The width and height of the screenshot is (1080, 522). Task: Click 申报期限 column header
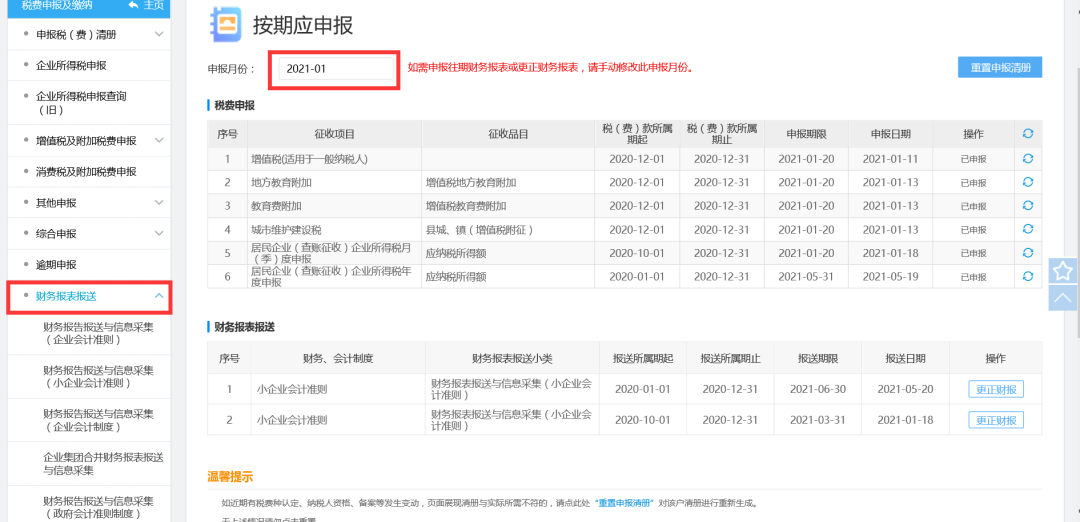click(x=807, y=134)
